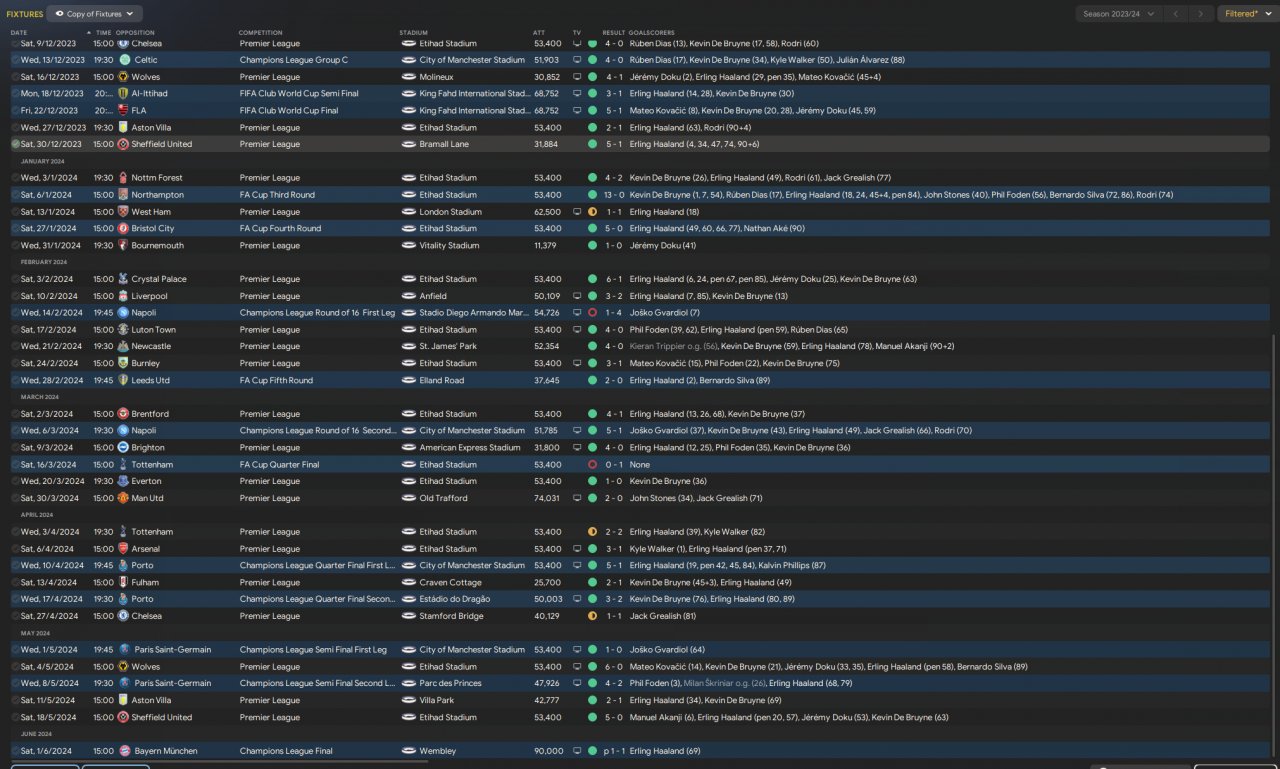This screenshot has width=1280, height=769.
Task: Click the FLA club badge
Action: click(124, 111)
